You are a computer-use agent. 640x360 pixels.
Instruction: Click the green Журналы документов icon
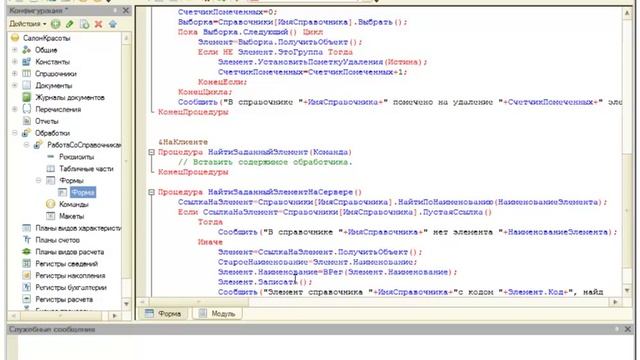(x=27, y=97)
